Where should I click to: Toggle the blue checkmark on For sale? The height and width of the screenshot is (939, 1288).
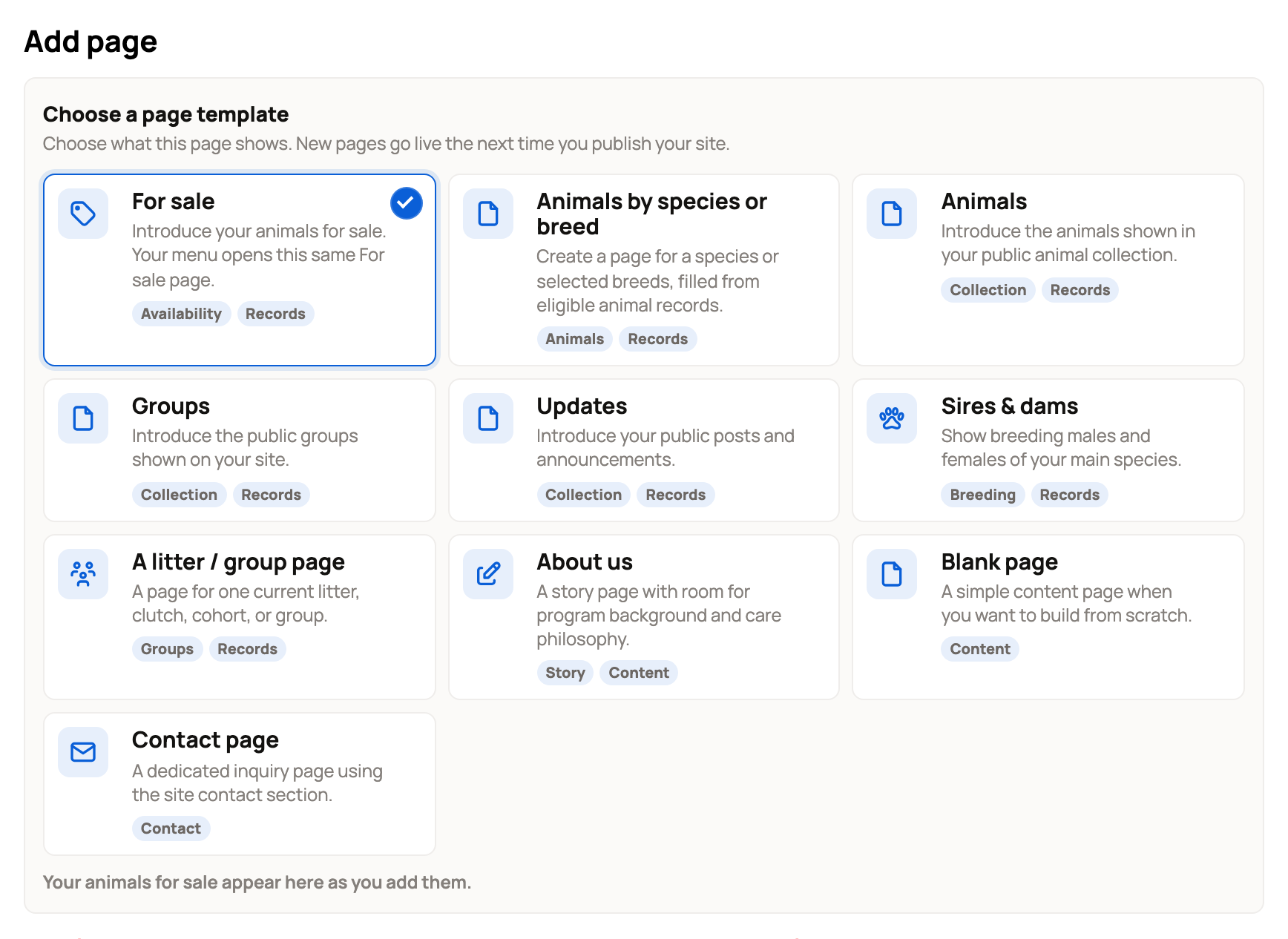[407, 202]
